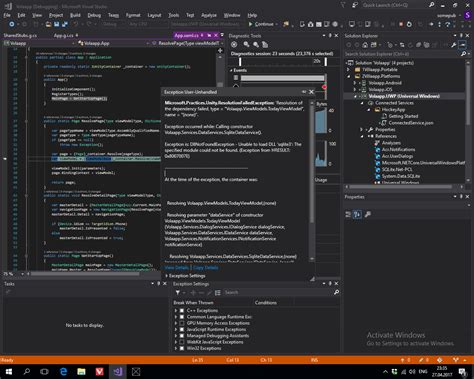
Task: Click the Home icon in Solution Explorer toolbar
Action: 365,45
